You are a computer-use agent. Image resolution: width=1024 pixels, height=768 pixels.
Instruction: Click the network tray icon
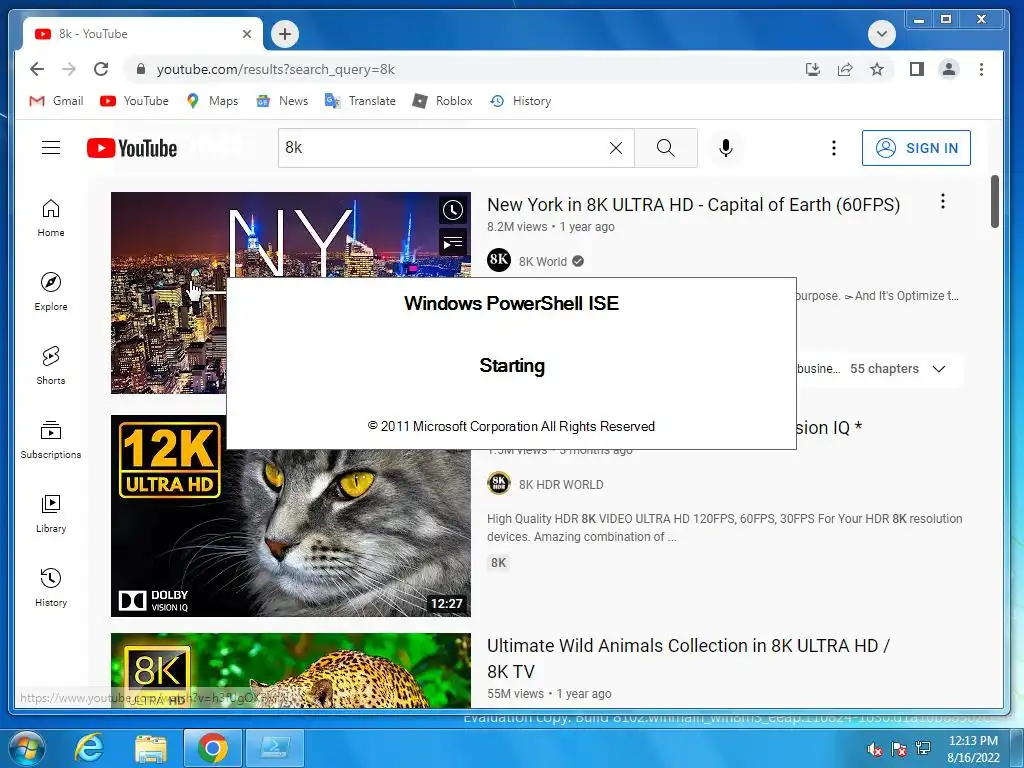[923, 748]
